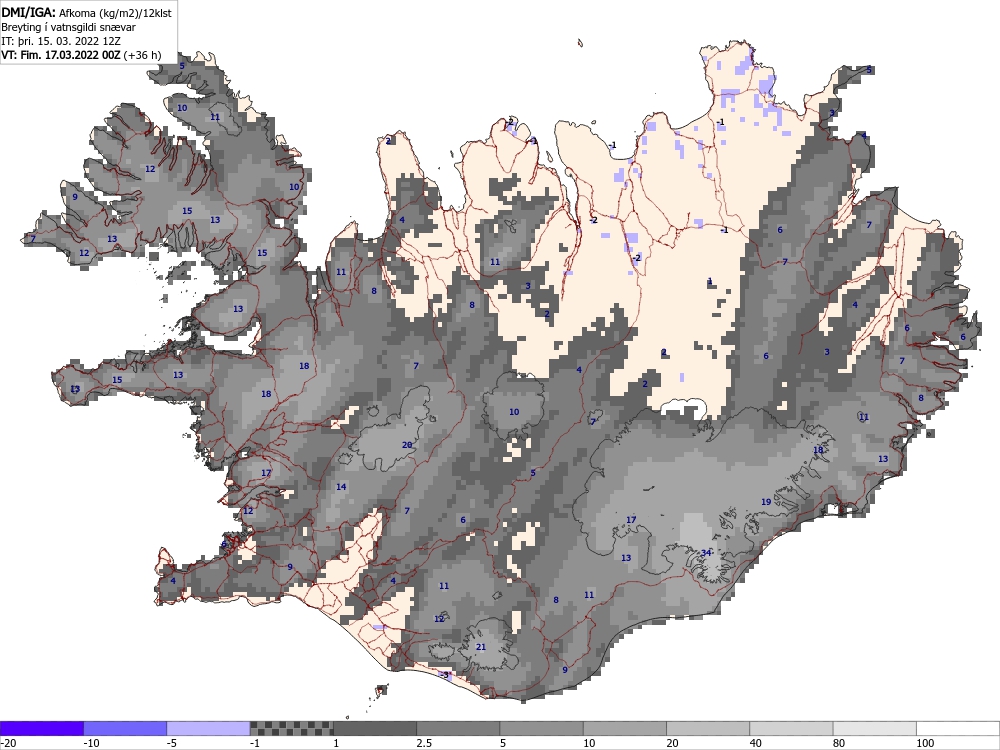Image resolution: width=1000 pixels, height=750 pixels.
Task: Click the "VT: Fim. 17.03.2022 00Z (+36 h)" line
Action: pos(81,55)
